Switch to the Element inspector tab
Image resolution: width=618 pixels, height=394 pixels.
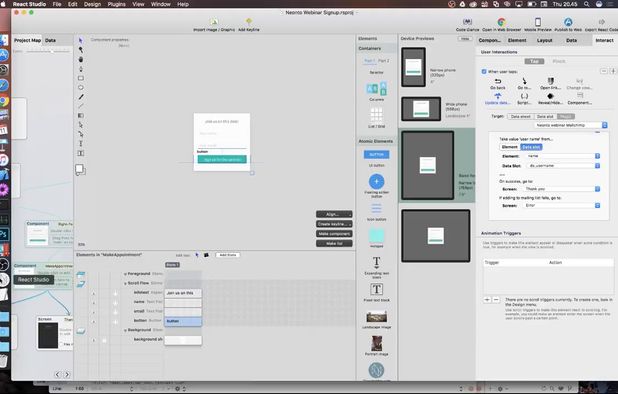(517, 40)
